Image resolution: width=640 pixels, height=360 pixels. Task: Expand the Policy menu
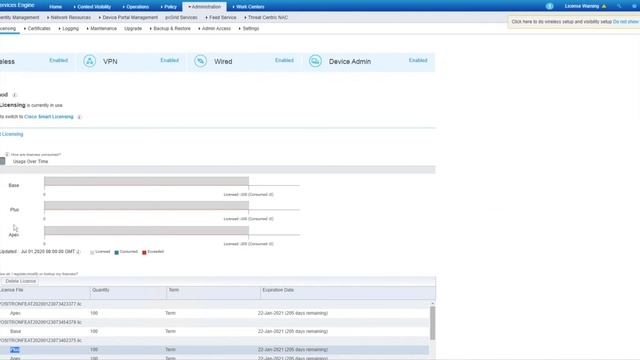point(169,7)
